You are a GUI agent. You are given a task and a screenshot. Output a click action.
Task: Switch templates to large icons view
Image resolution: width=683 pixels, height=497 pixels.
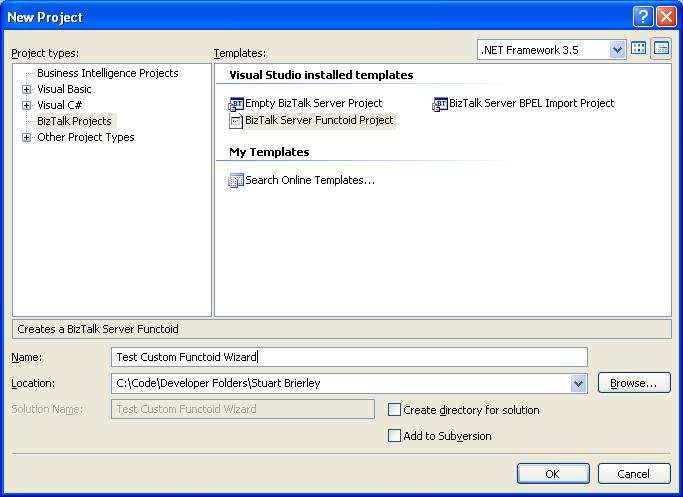pos(639,48)
